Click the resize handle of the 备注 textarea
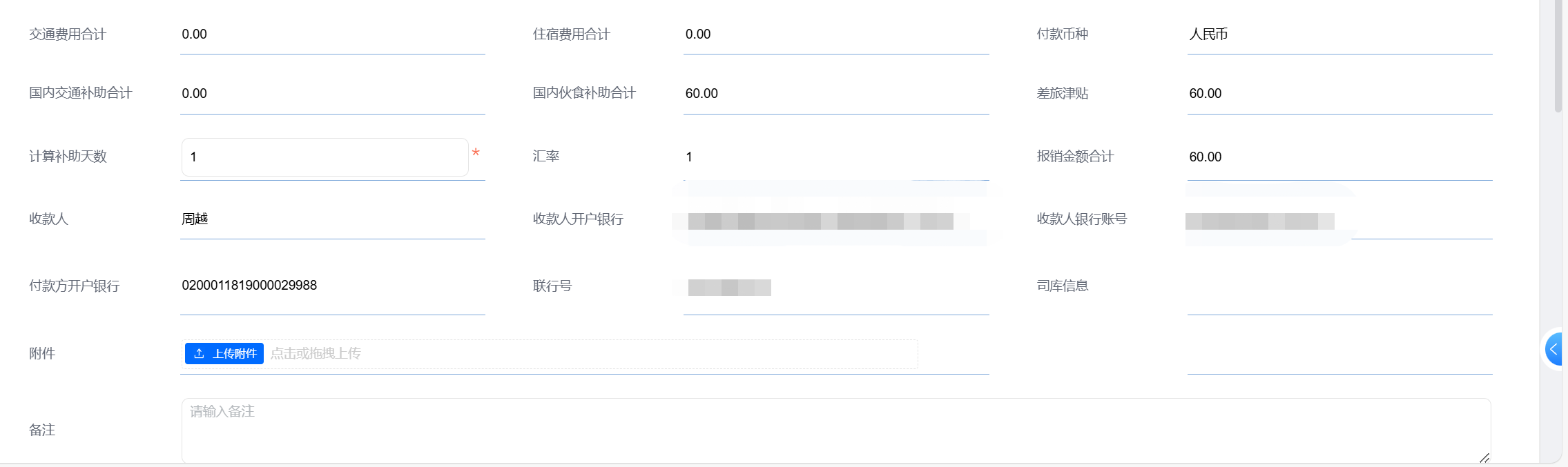 (1484, 457)
